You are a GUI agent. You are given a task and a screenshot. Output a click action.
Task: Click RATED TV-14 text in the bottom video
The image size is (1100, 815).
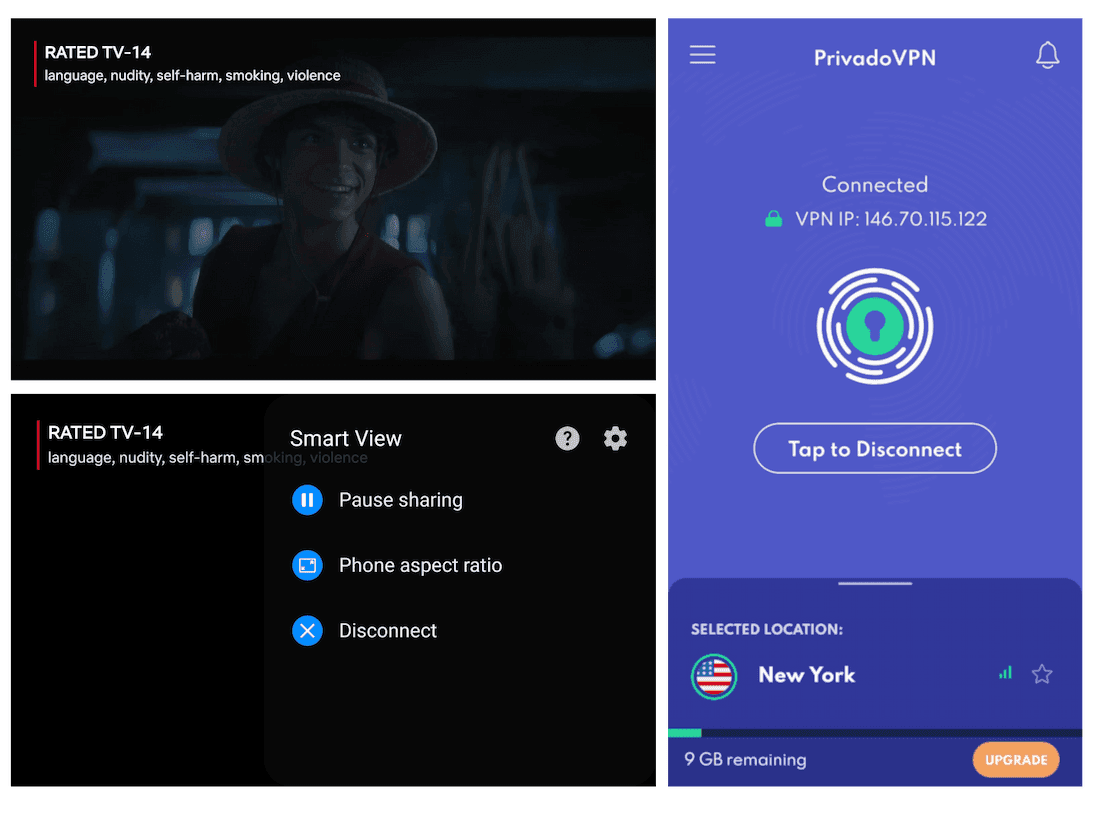(105, 433)
